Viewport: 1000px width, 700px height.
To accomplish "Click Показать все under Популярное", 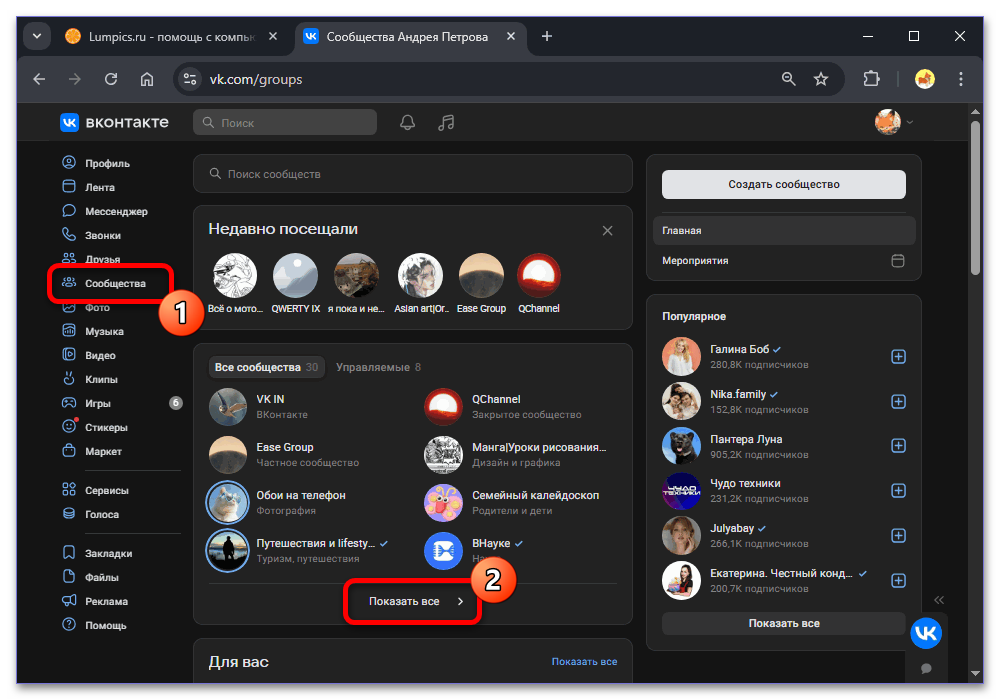I will coord(784,623).
